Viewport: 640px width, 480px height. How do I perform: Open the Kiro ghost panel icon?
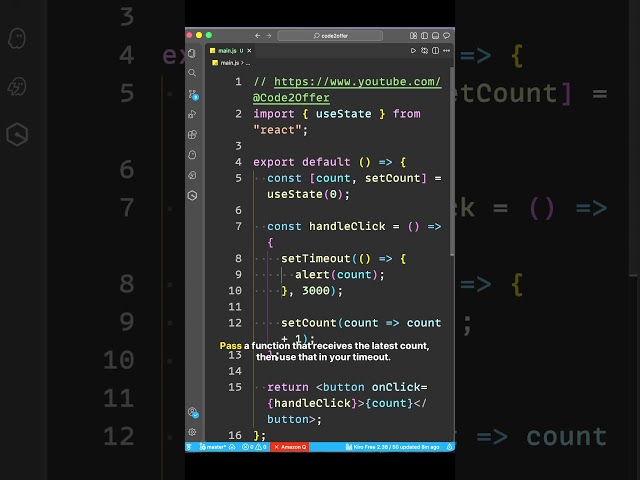192,155
